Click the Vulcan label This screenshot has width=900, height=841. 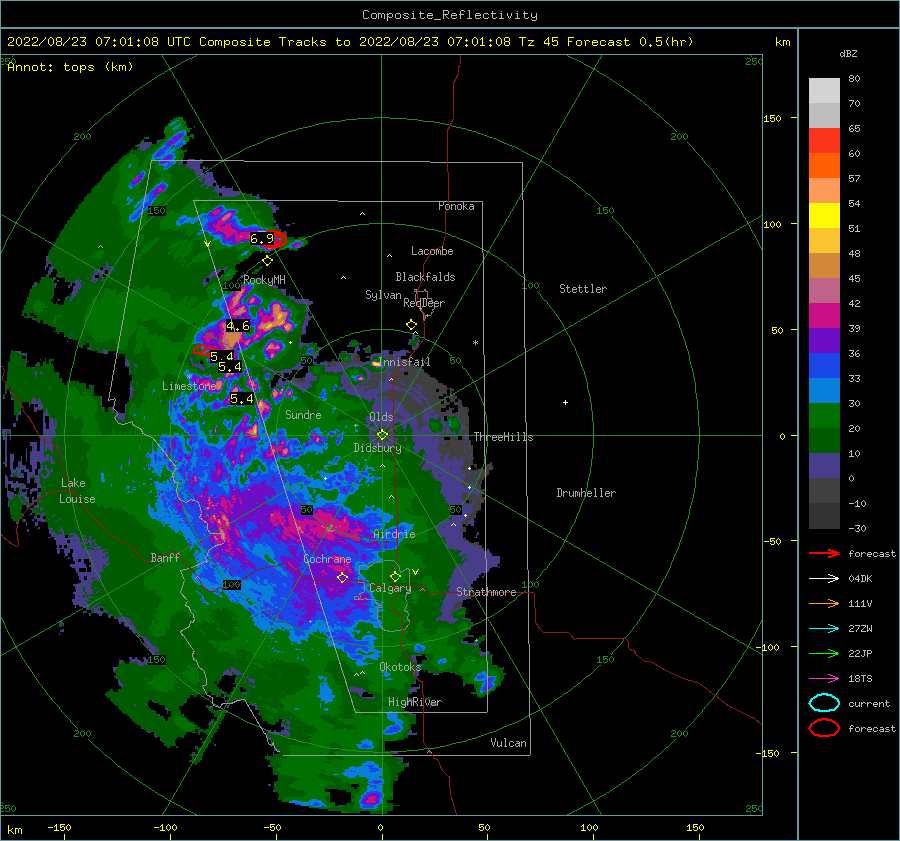pos(509,743)
